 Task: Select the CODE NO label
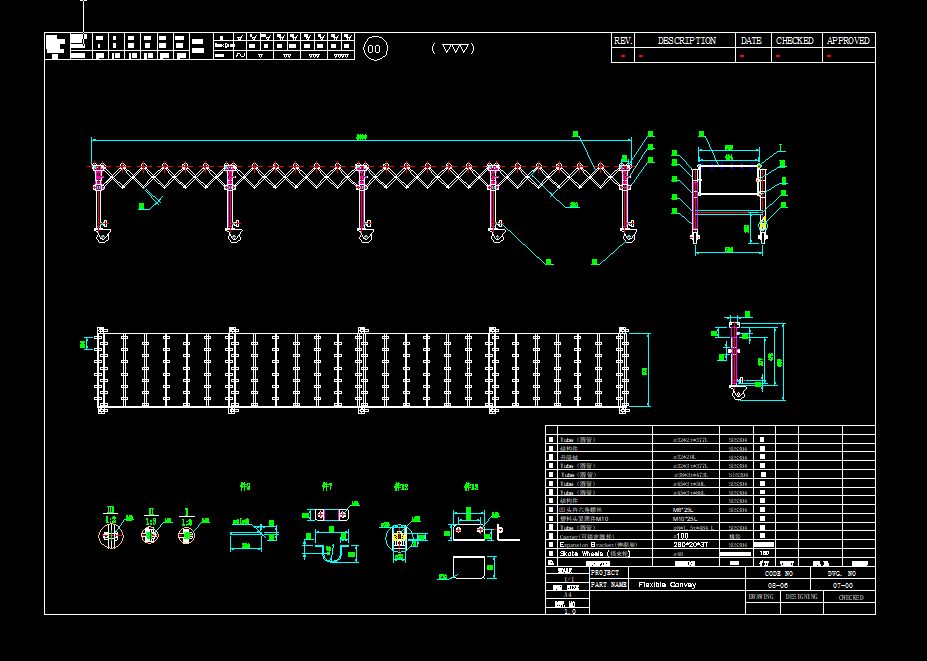point(778,573)
